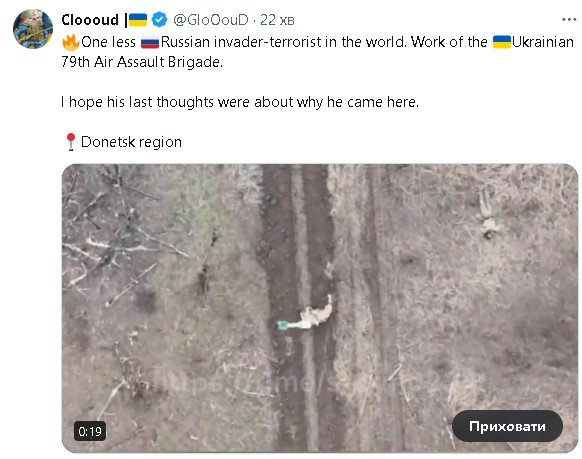Viewport: 582px width, 459px height.
Task: Click the 0:19 video duration badge
Action: pos(90,431)
